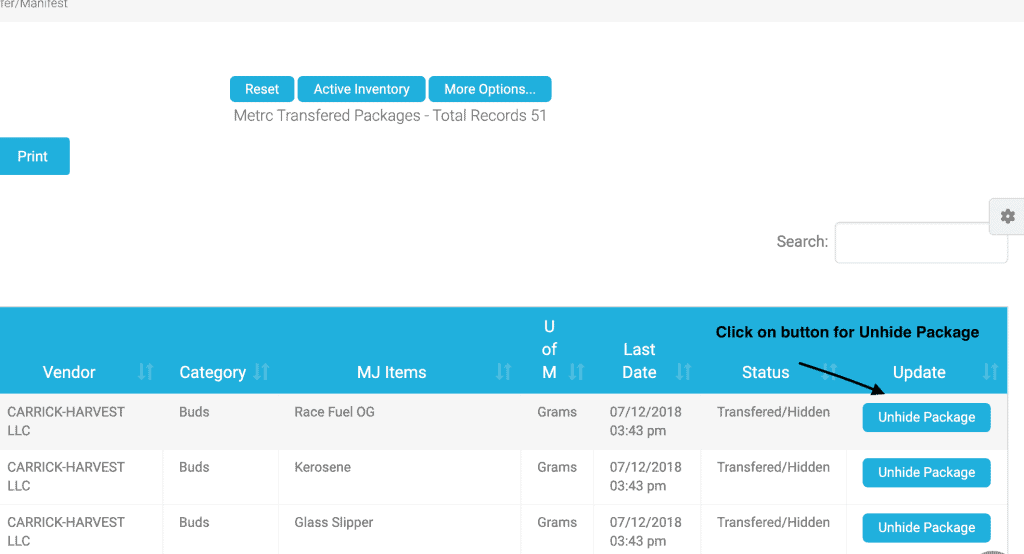
Task: Click CARRICK-HARVEST LLC vendor in Kerosene row
Action: click(66, 476)
